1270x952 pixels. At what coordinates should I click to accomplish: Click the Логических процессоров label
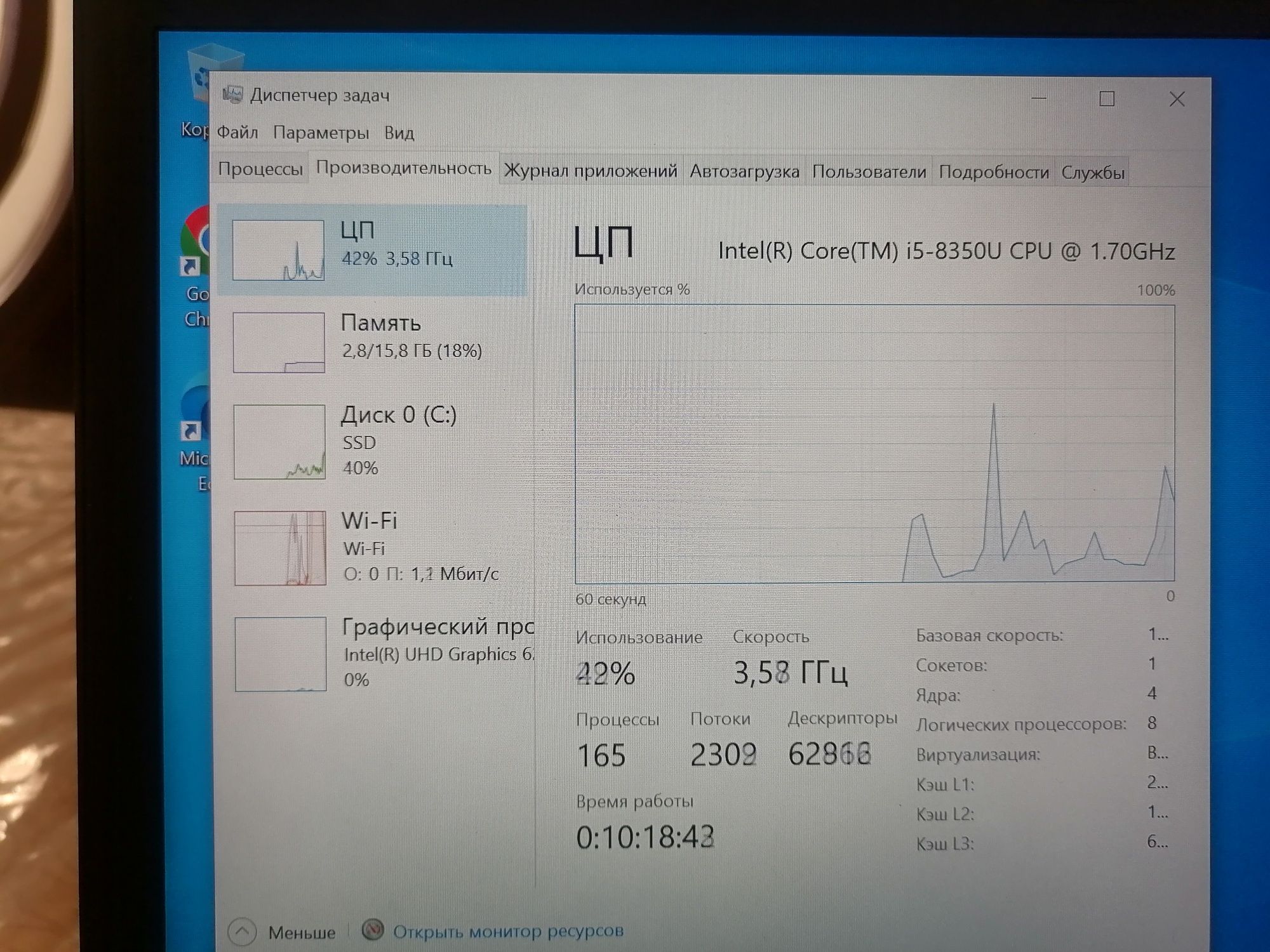(1021, 724)
